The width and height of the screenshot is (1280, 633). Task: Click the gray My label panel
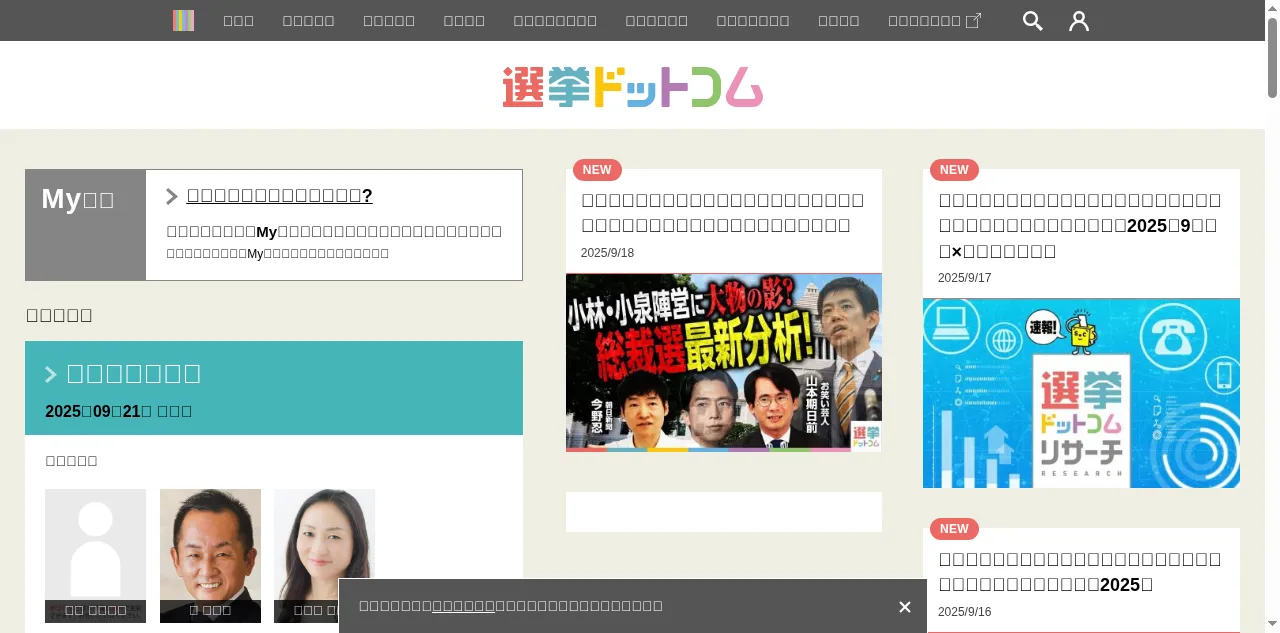pyautogui.click(x=86, y=225)
